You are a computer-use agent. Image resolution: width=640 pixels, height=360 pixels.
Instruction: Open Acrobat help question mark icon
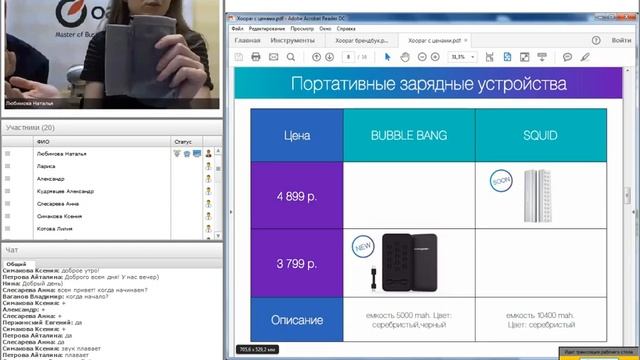pyautogui.click(x=596, y=40)
